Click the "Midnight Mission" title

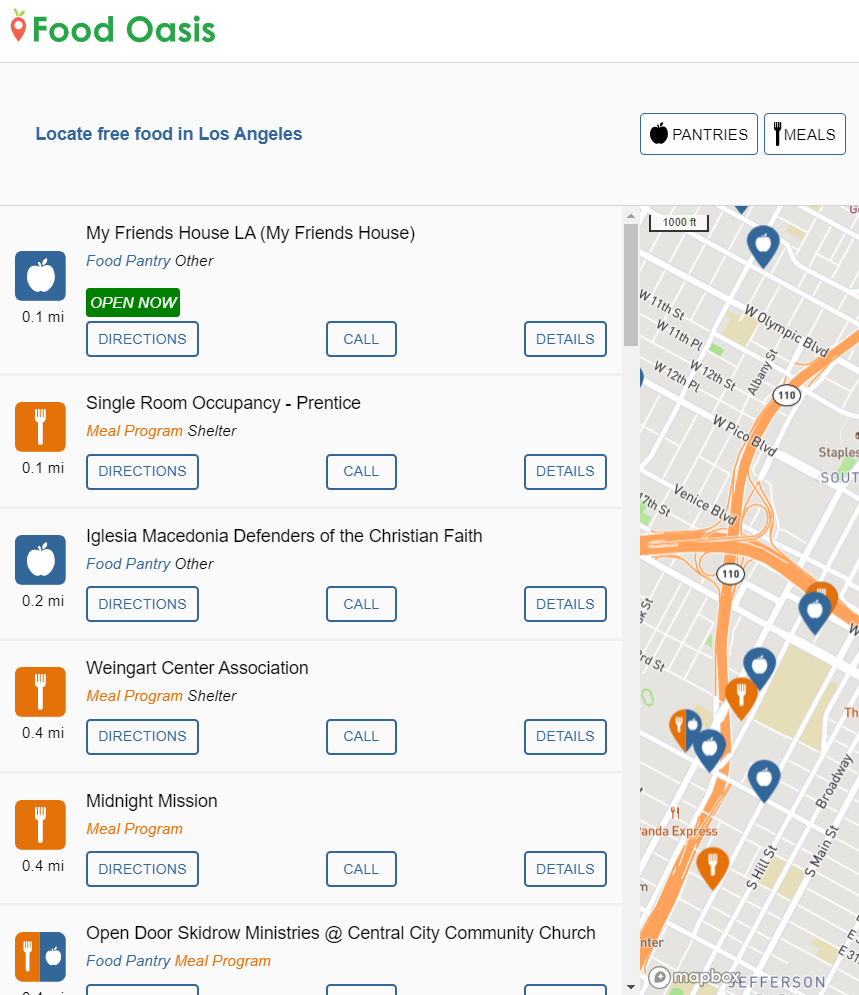click(x=152, y=801)
